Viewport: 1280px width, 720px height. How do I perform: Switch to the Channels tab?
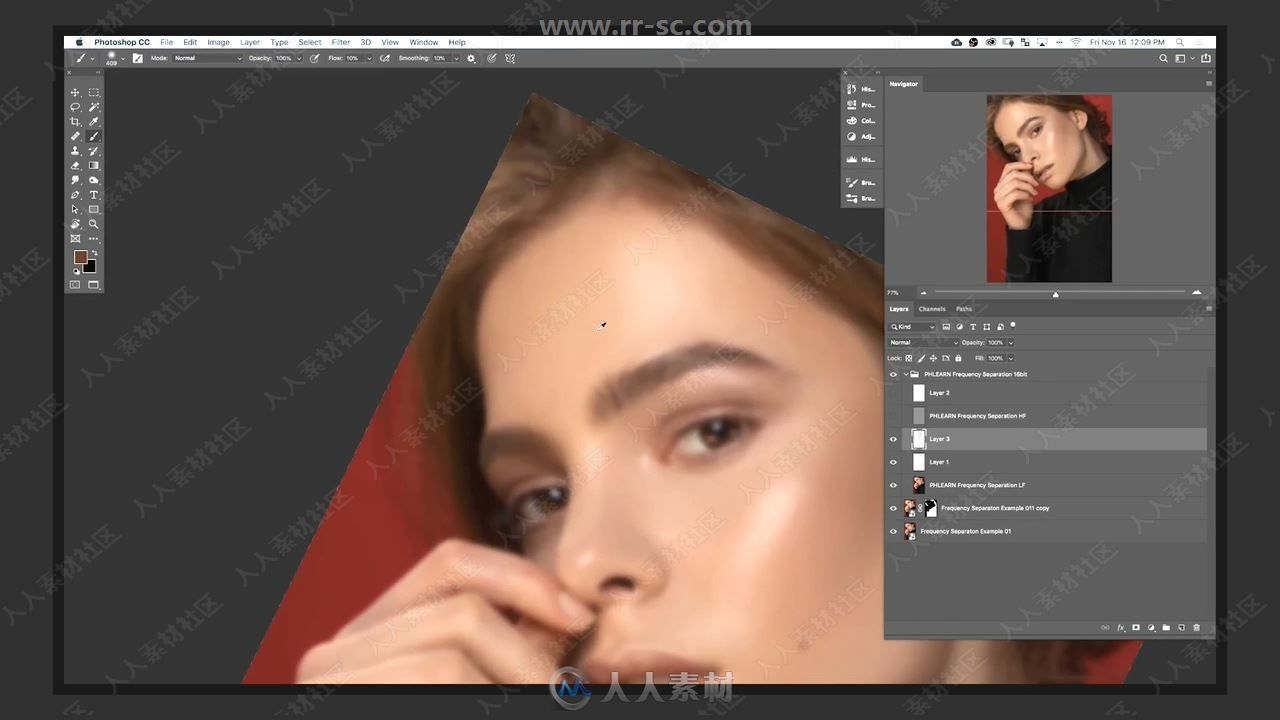pos(932,309)
